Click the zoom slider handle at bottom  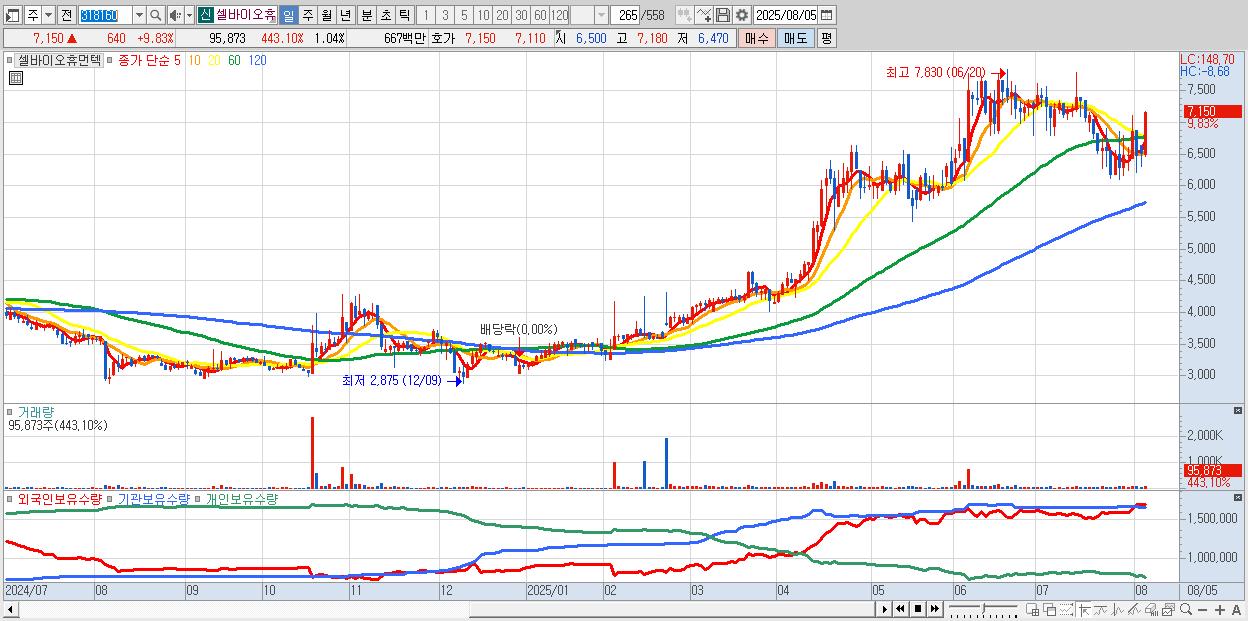[983, 608]
